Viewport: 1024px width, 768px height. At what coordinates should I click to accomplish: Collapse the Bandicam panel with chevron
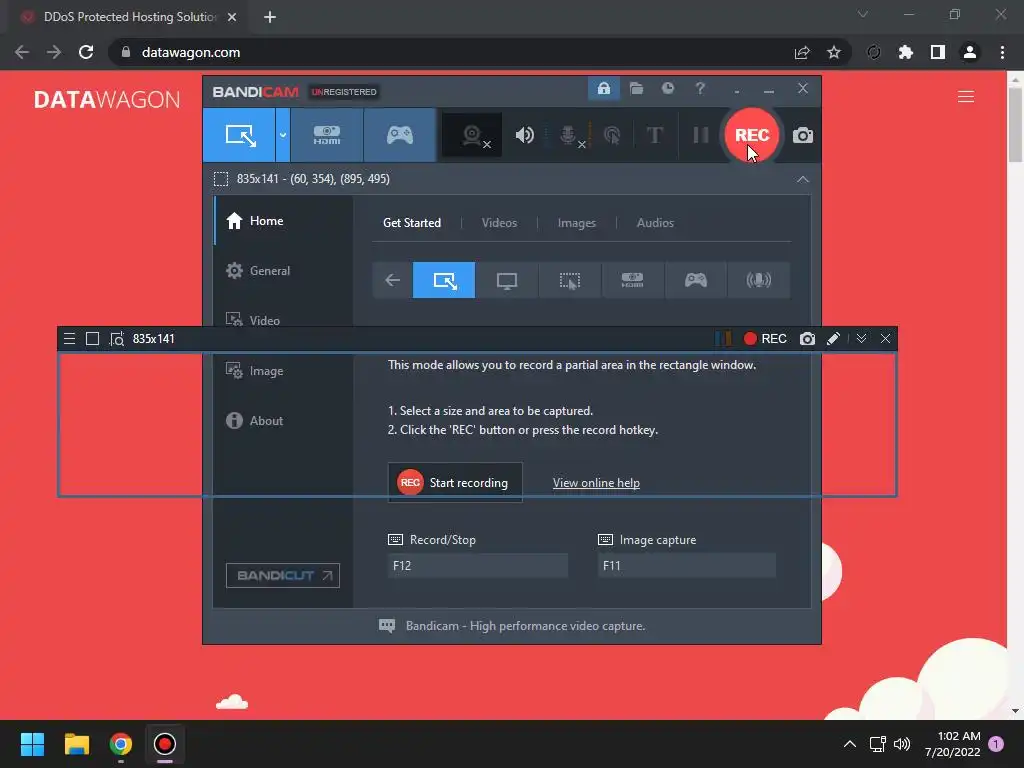pyautogui.click(x=803, y=179)
